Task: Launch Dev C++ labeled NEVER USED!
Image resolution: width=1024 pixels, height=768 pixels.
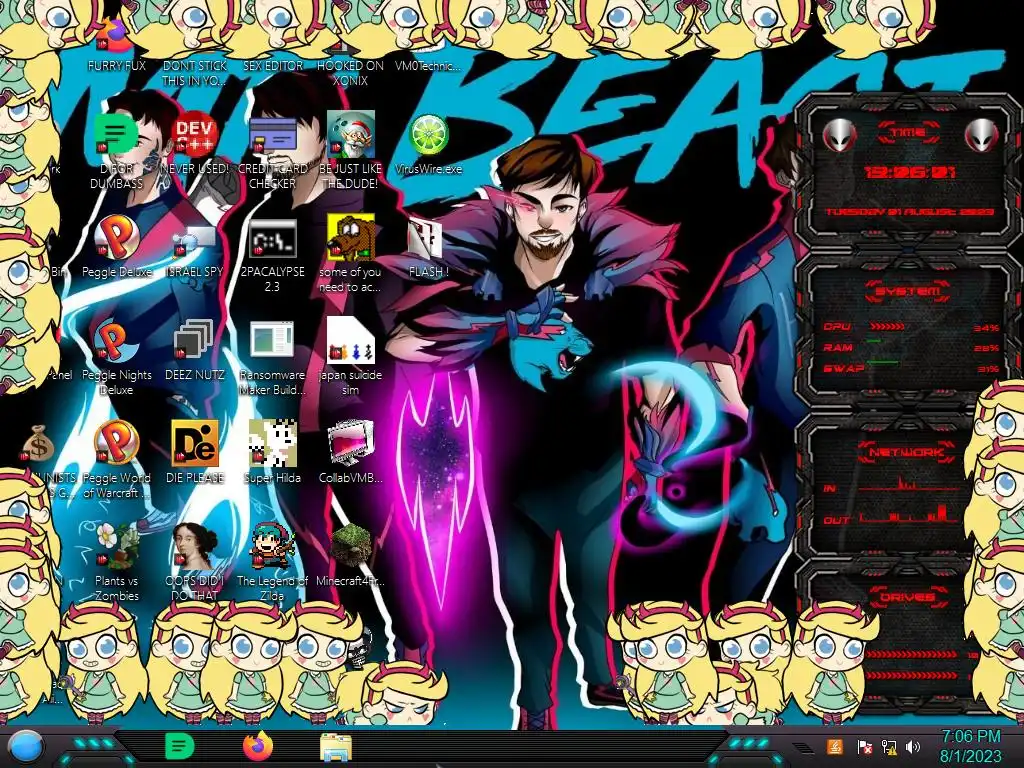Action: [x=195, y=134]
